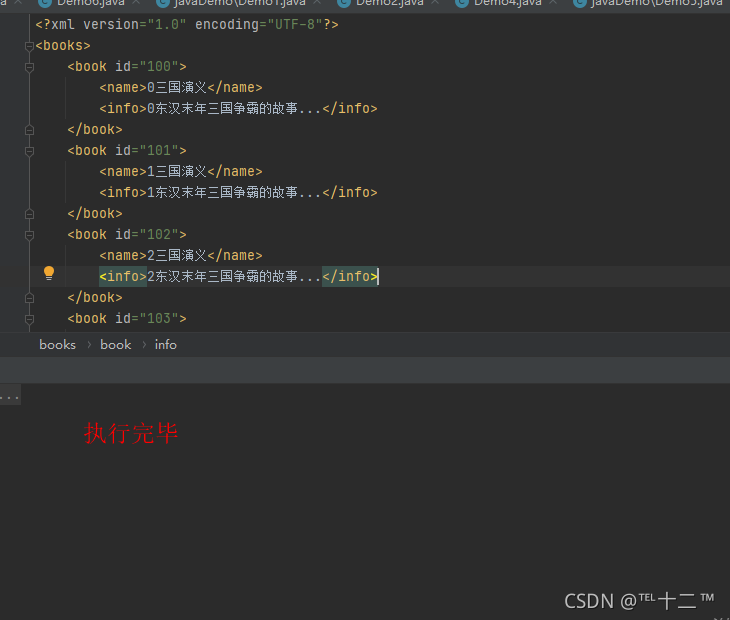Click the closing </book> tag after book 101

pyautogui.click(x=95, y=214)
